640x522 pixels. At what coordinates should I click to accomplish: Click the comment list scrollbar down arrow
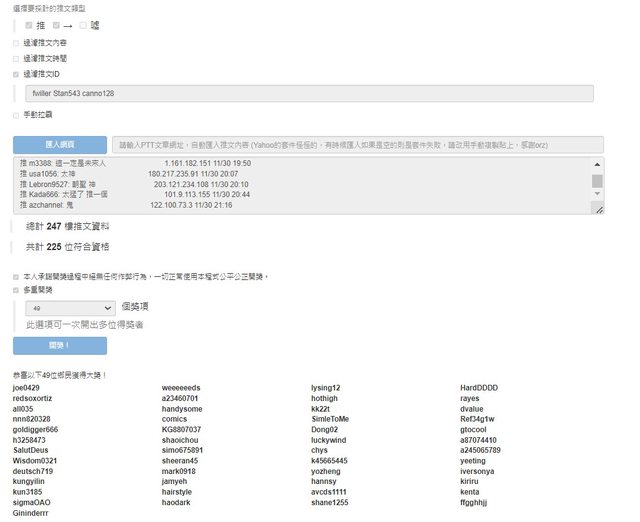(x=598, y=196)
